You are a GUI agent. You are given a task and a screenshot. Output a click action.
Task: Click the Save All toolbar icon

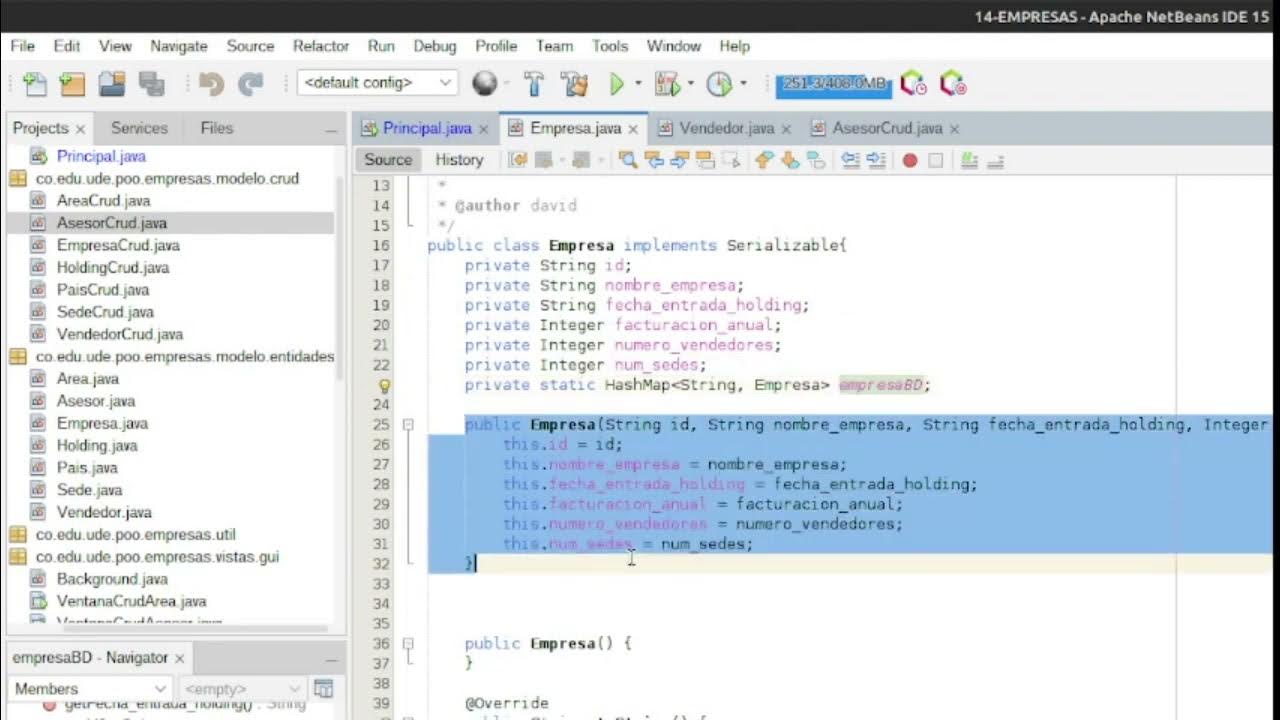click(x=151, y=84)
